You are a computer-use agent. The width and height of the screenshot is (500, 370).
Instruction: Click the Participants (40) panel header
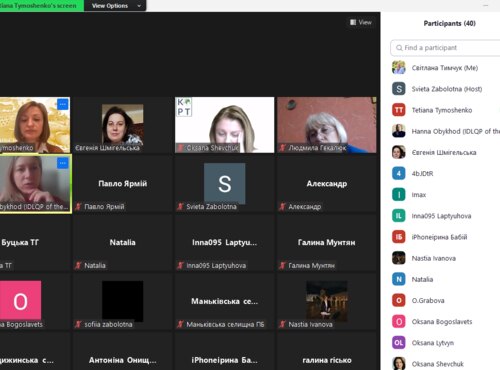[449, 23]
